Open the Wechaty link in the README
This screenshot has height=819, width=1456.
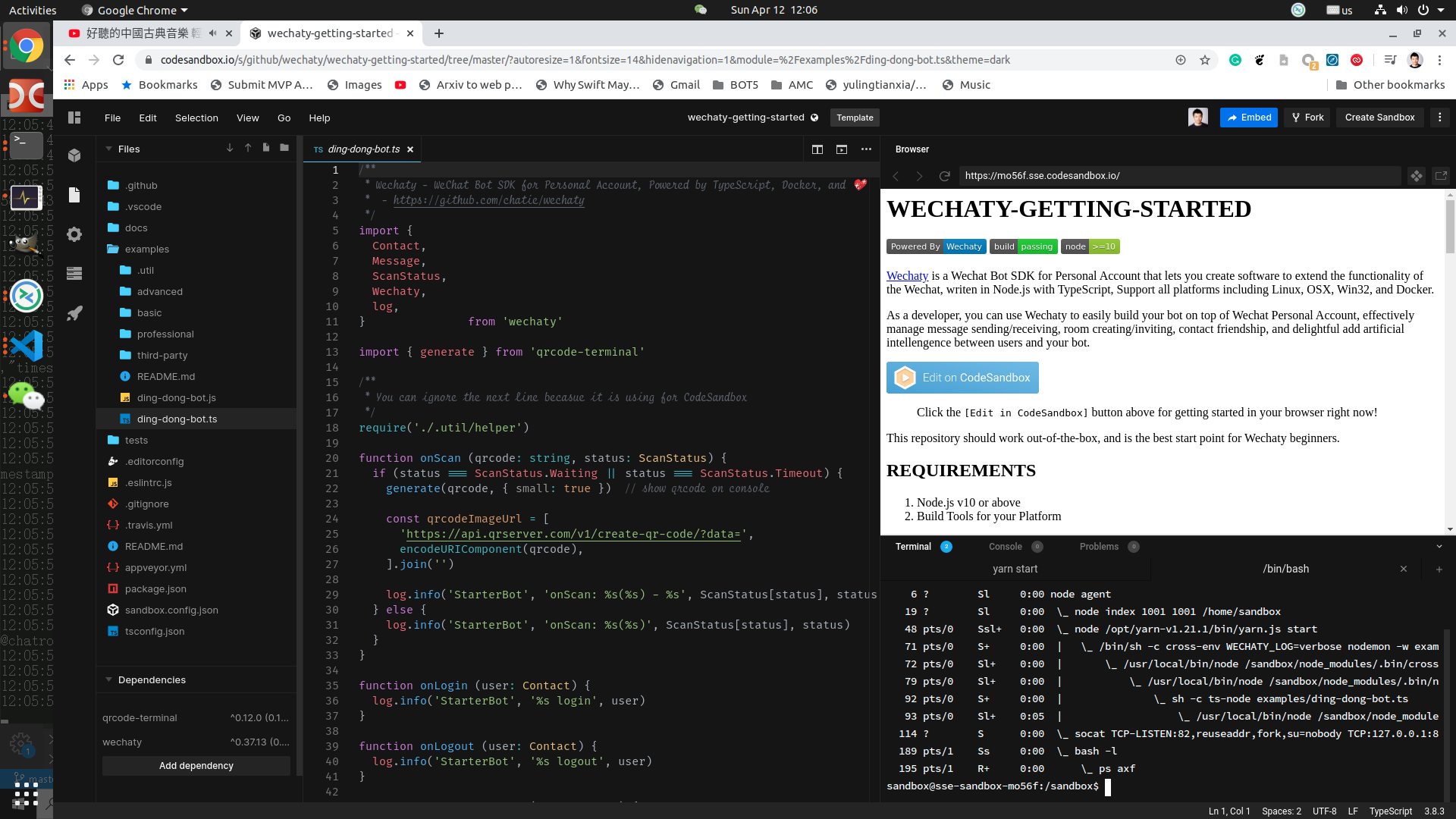click(x=907, y=275)
